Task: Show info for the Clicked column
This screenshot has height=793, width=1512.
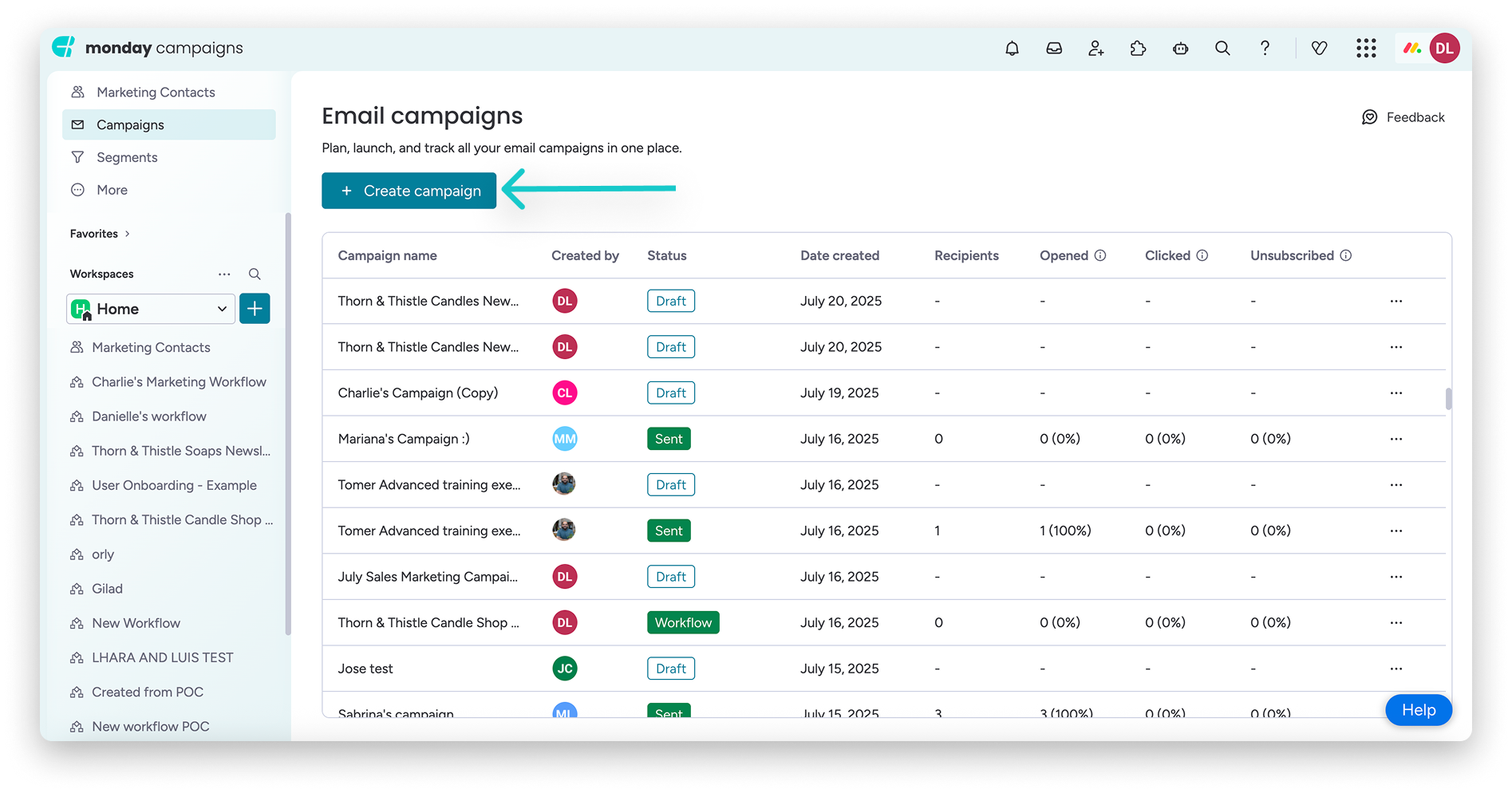Action: tap(1202, 255)
